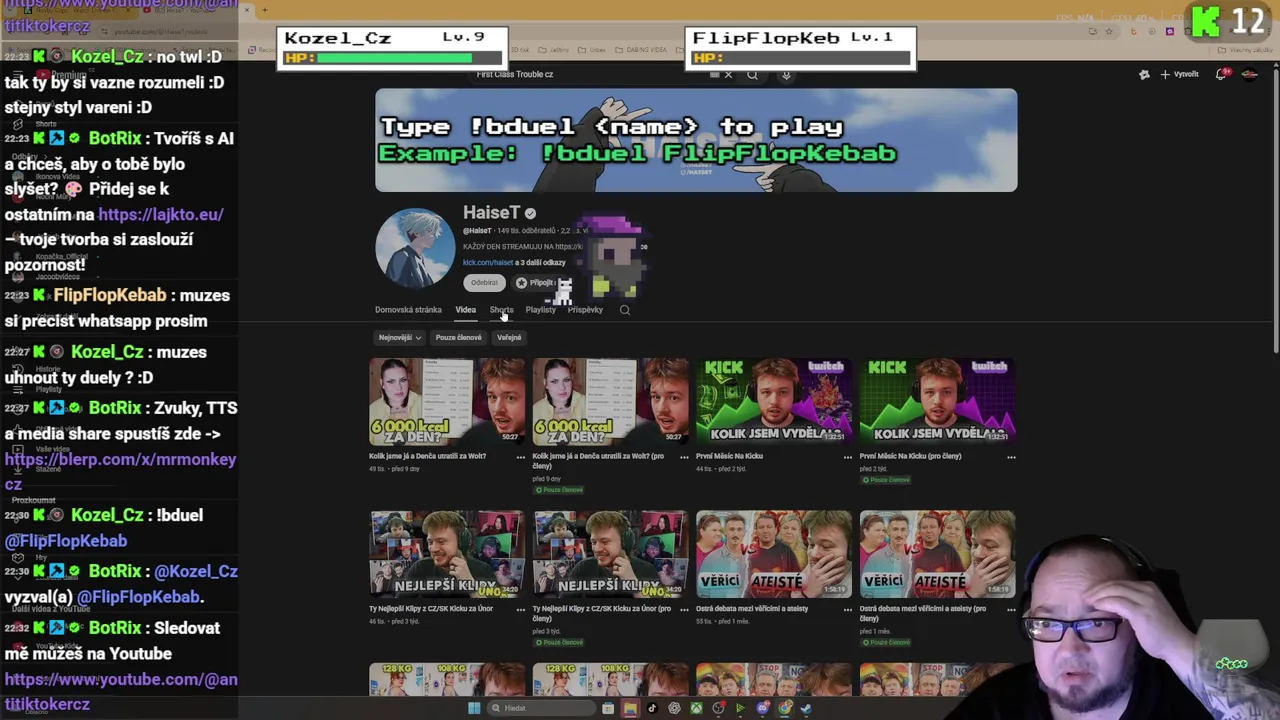Open the first 6000 kcal za den thumbnail
This screenshot has height=720, width=1280.
click(x=447, y=401)
